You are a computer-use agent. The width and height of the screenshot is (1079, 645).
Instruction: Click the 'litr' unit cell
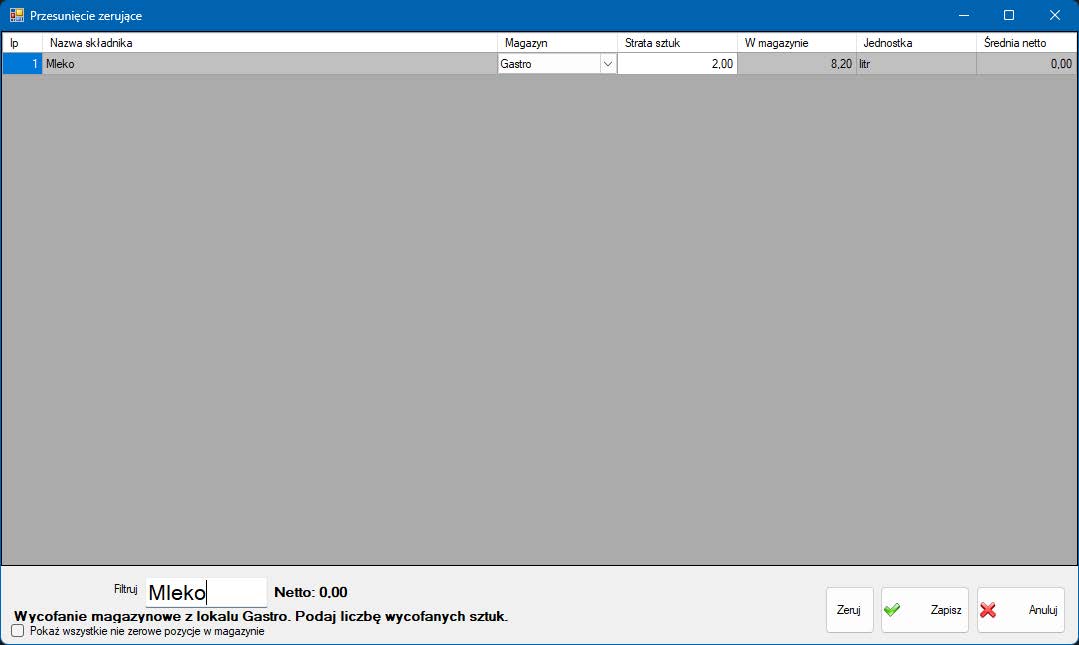point(916,64)
